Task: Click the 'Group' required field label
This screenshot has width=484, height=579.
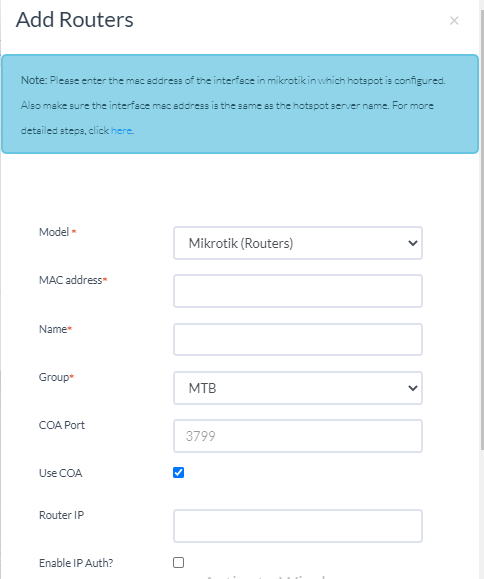Action: pyautogui.click(x=54, y=377)
